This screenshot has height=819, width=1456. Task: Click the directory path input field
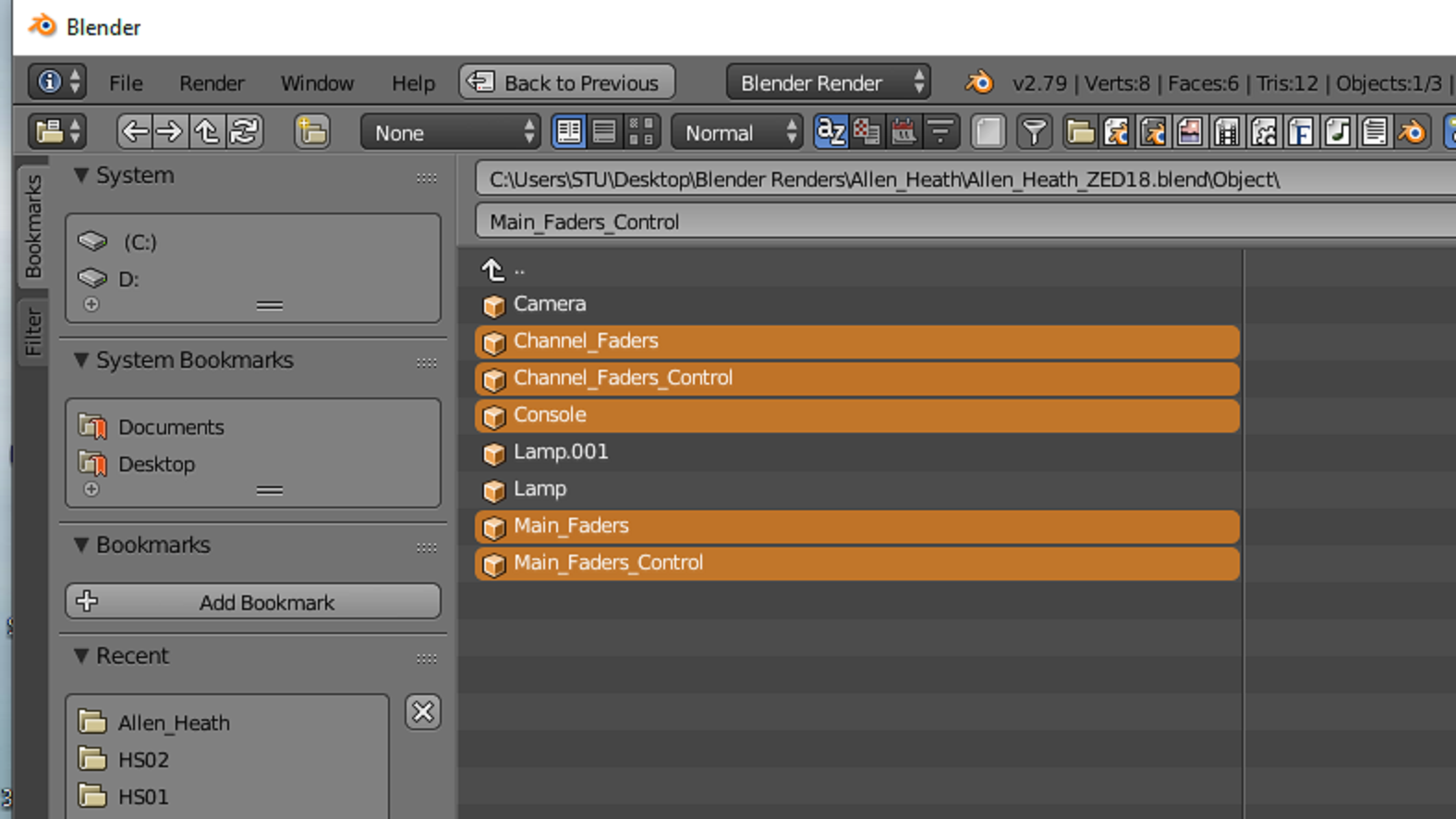[965, 179]
